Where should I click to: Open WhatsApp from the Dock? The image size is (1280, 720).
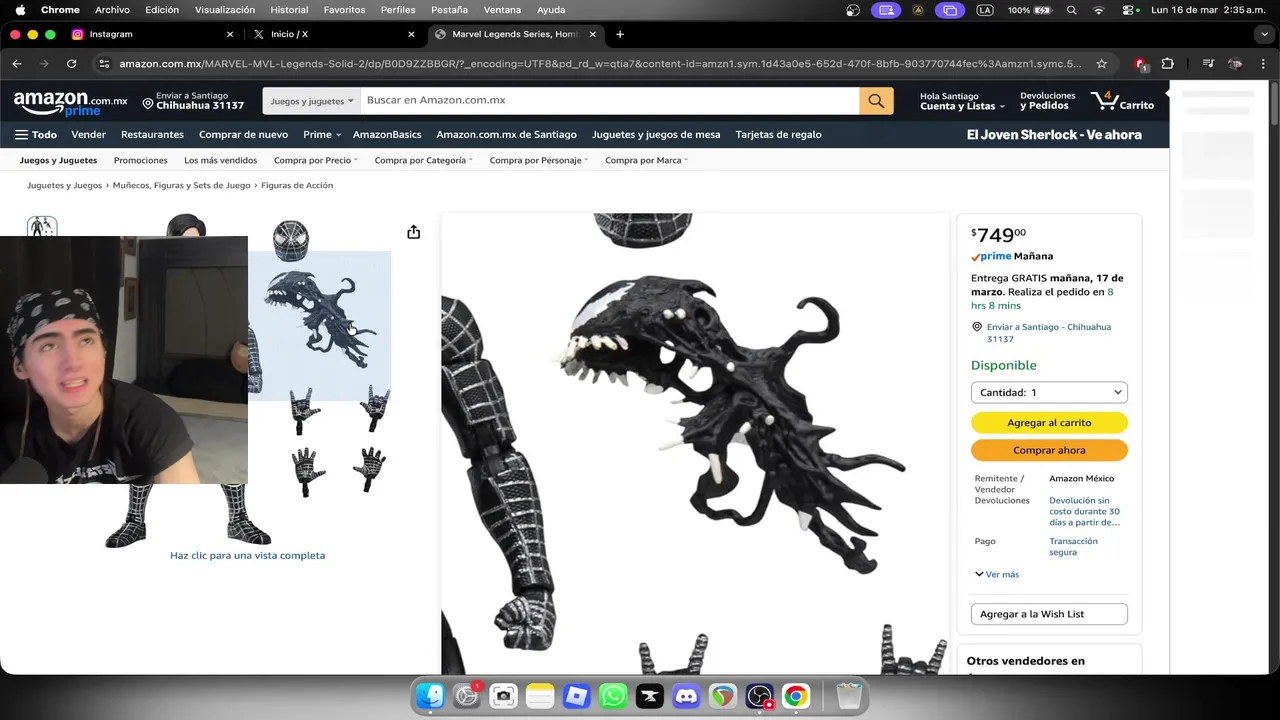613,696
